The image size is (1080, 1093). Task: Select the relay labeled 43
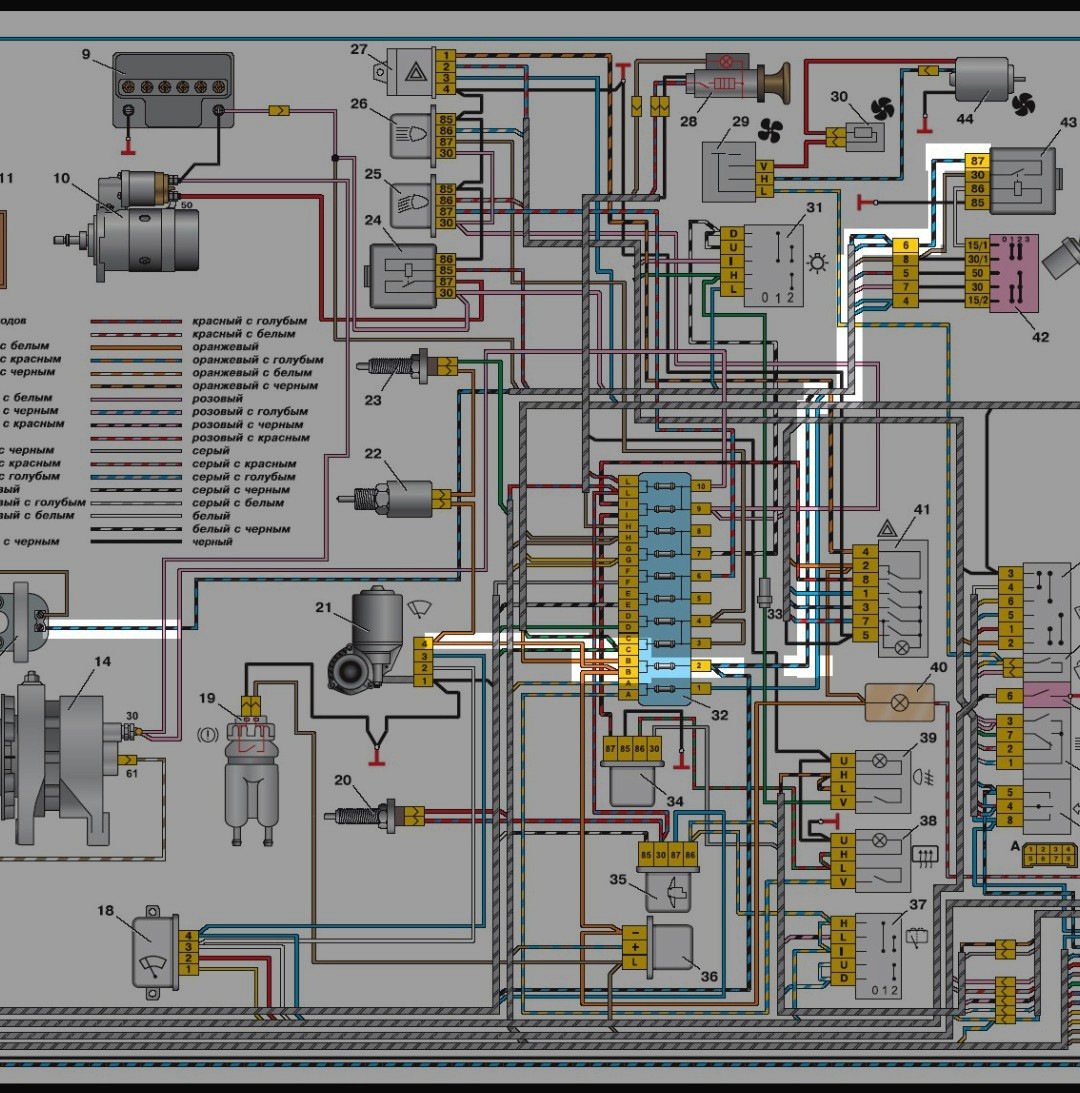pyautogui.click(x=1024, y=181)
